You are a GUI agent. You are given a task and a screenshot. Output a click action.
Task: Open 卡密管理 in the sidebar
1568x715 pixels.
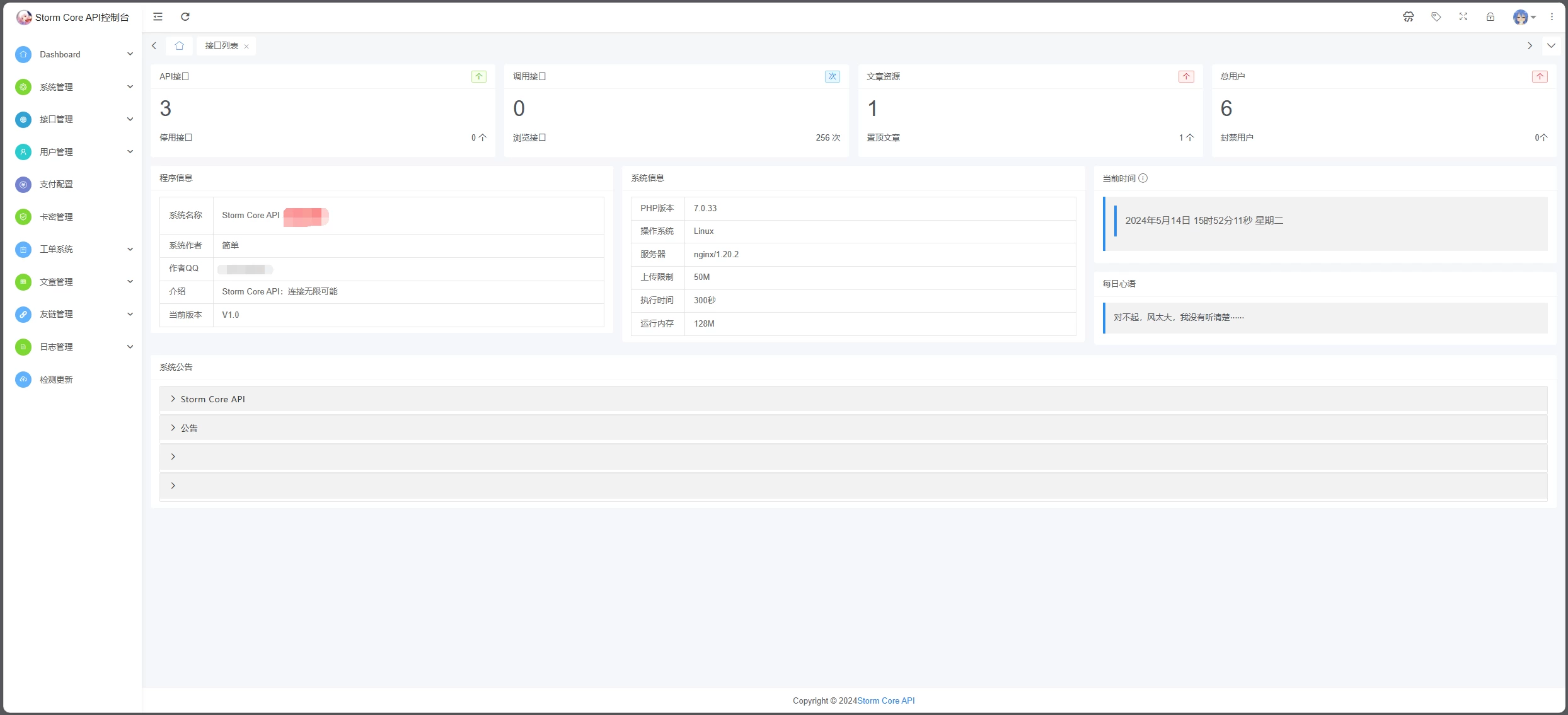[56, 217]
